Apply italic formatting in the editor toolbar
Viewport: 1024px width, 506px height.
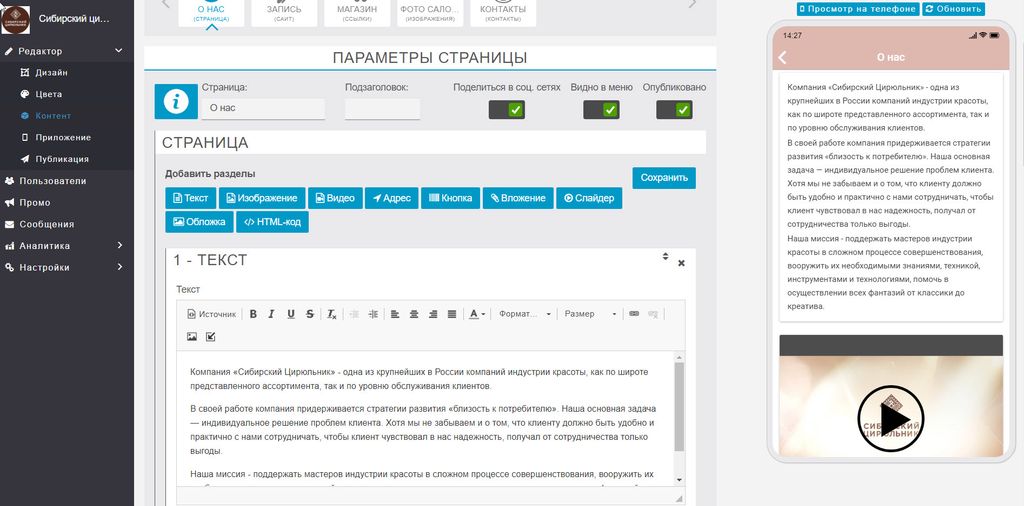coord(272,314)
